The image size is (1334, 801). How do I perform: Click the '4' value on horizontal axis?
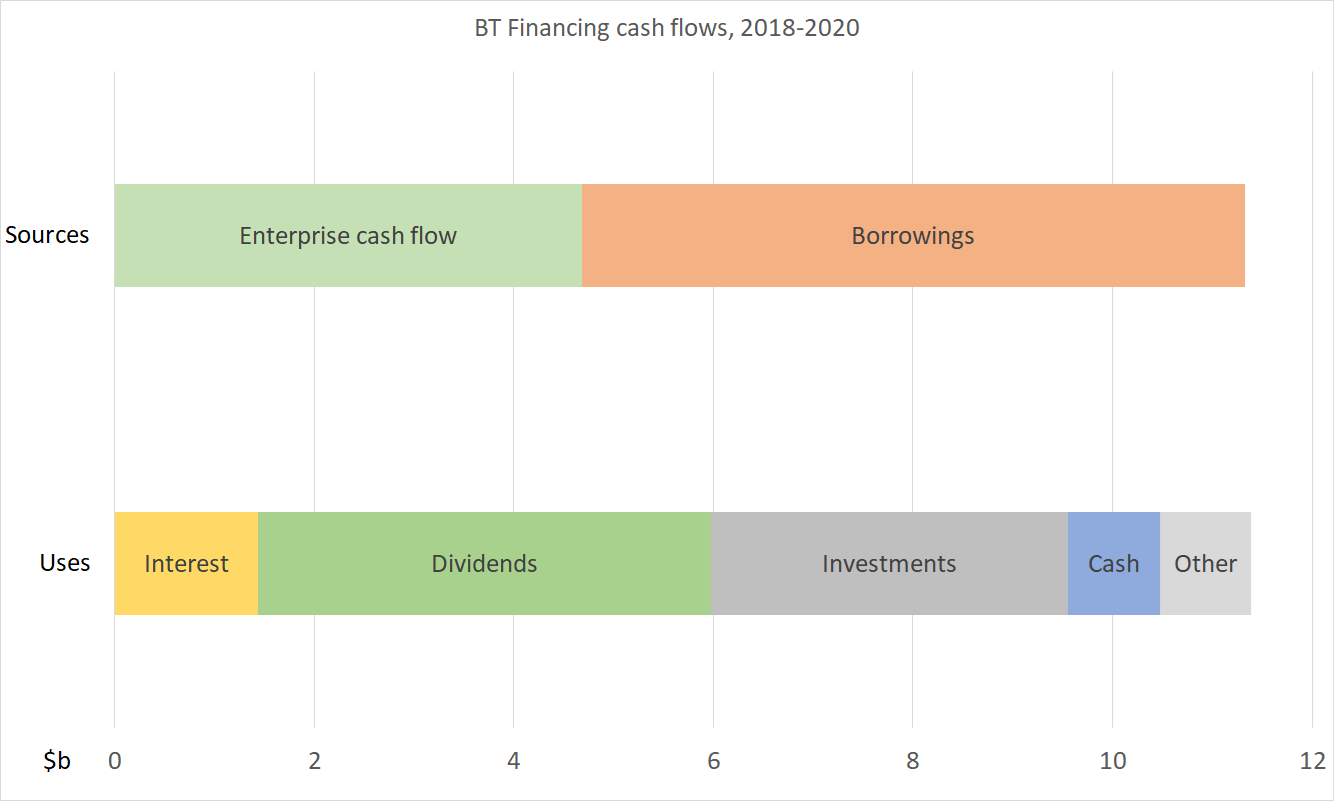coord(513,761)
